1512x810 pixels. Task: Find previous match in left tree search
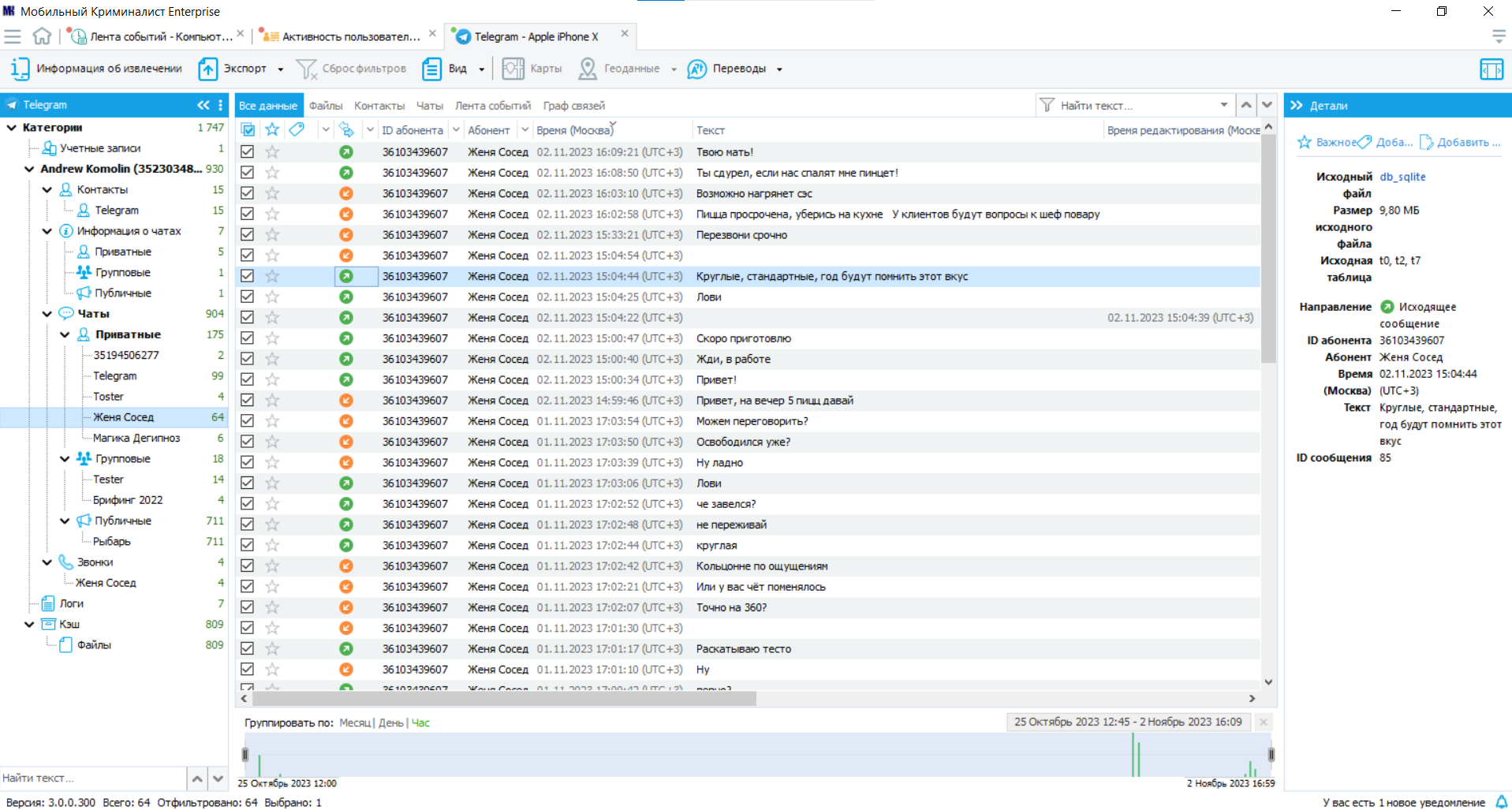pos(197,778)
